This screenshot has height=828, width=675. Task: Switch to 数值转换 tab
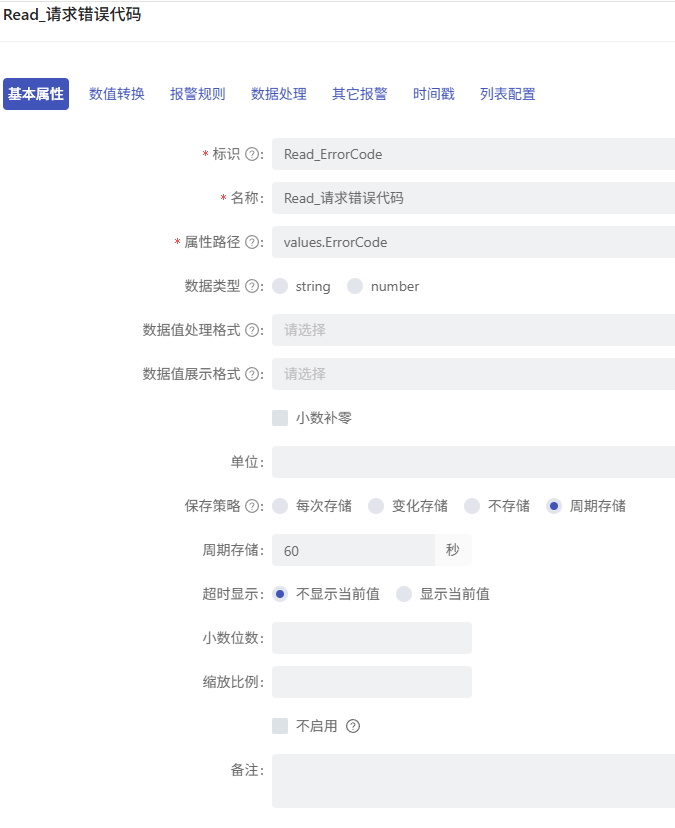(117, 94)
